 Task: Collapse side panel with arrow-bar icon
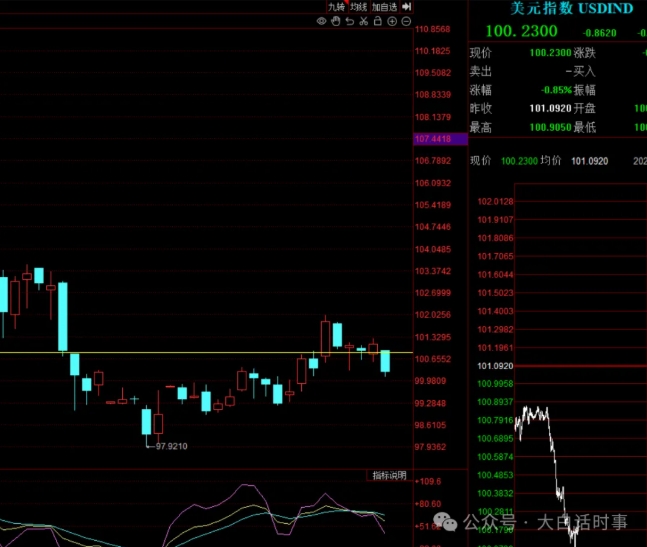point(406,6)
